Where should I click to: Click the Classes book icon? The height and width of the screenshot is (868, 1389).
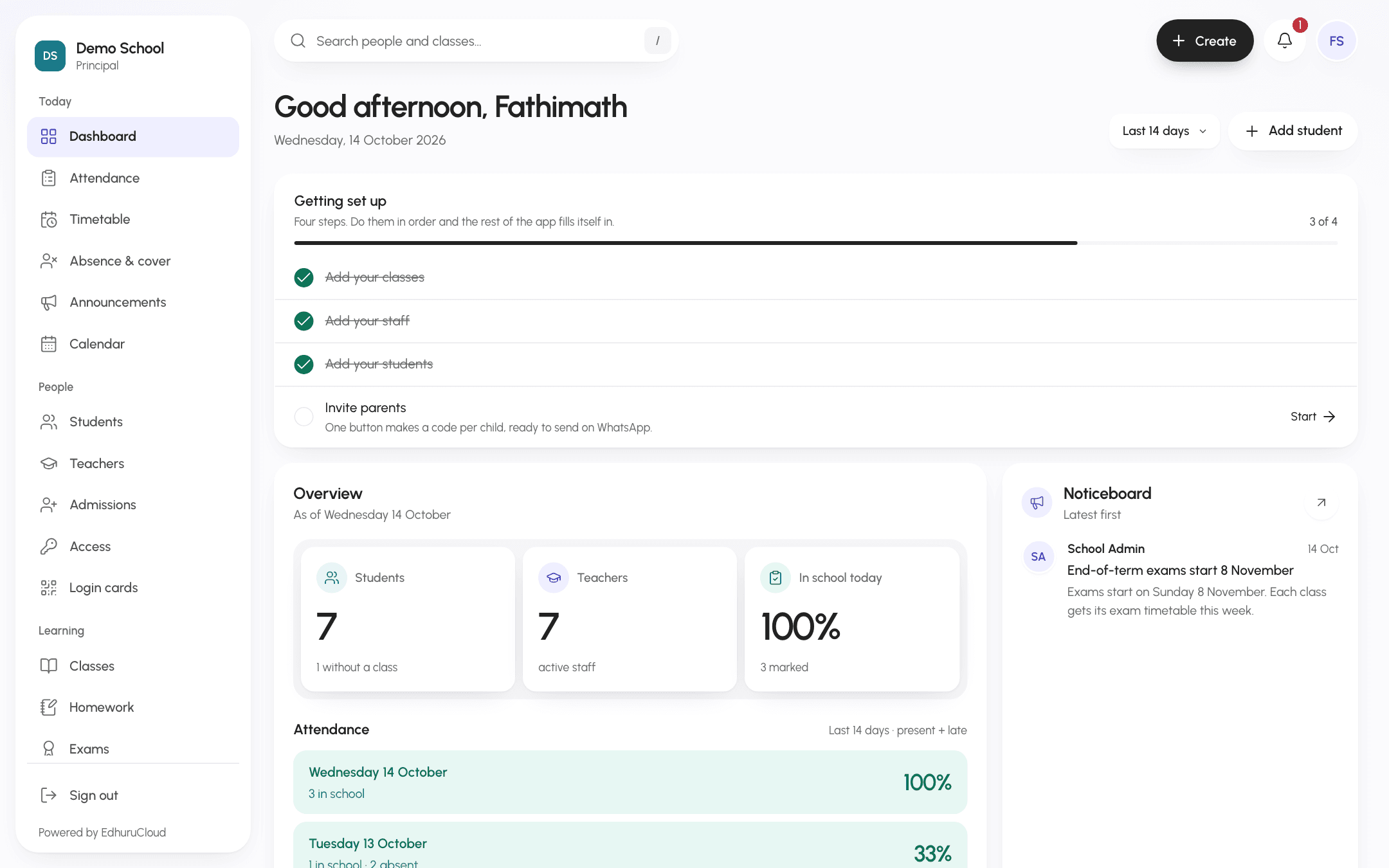(x=49, y=666)
